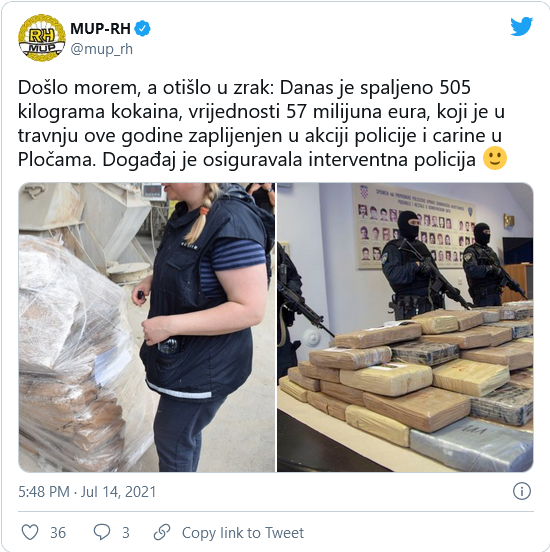Viewport: 550px width, 552px height.
Task: Open the 5:48 PM Jul 14, 2021 timestamp
Action: tap(87, 492)
